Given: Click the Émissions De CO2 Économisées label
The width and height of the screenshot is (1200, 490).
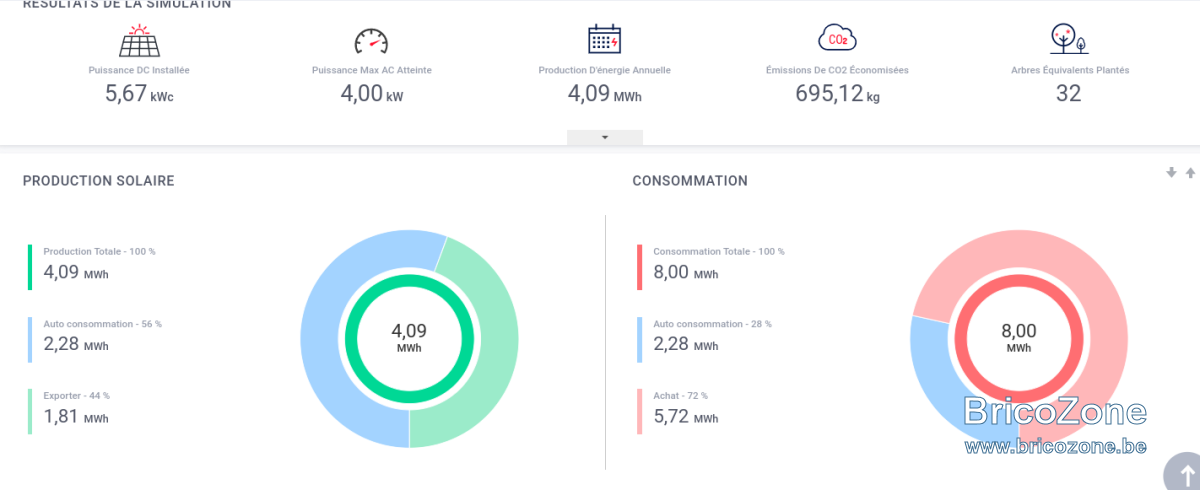Looking at the screenshot, I should pos(837,70).
